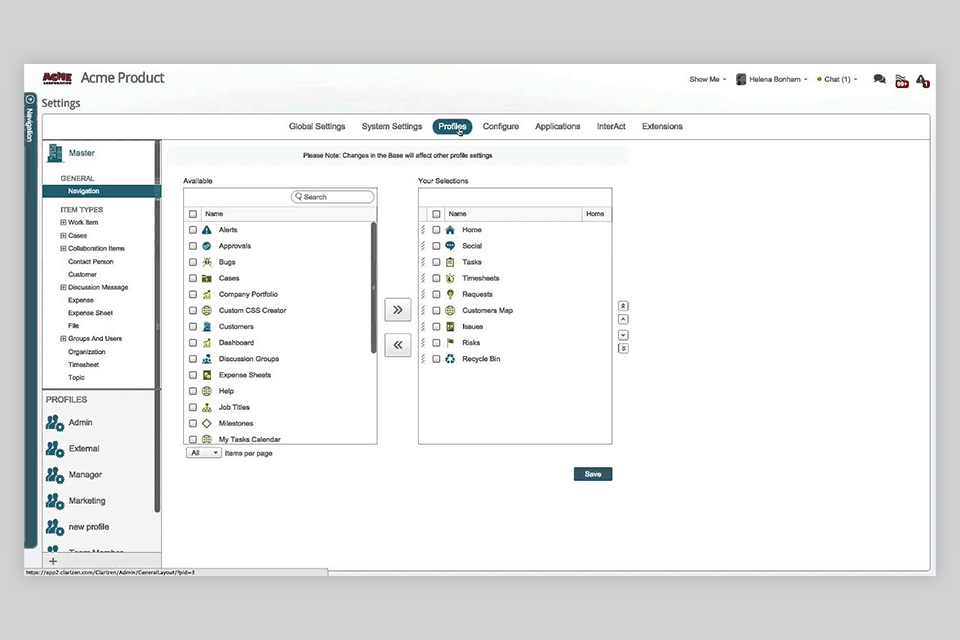Tick select-all checkbox in Your Selections header
960x640 pixels.
coord(436,214)
